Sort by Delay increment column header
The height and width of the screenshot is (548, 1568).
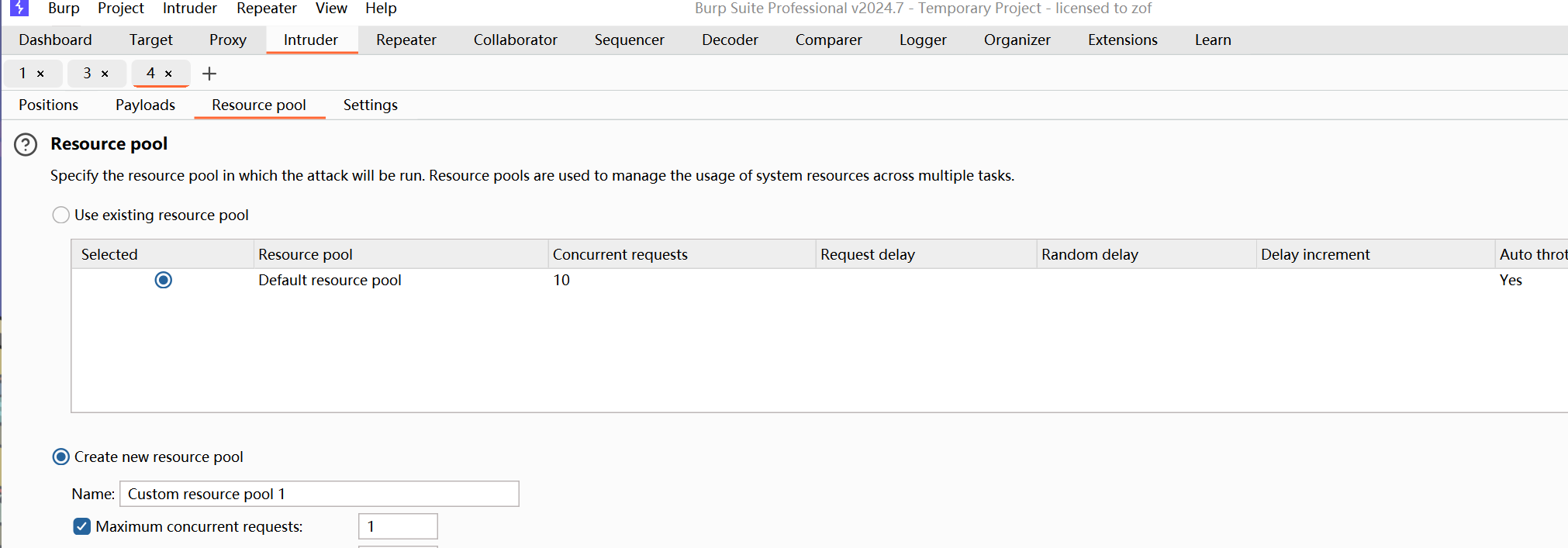(x=1376, y=254)
